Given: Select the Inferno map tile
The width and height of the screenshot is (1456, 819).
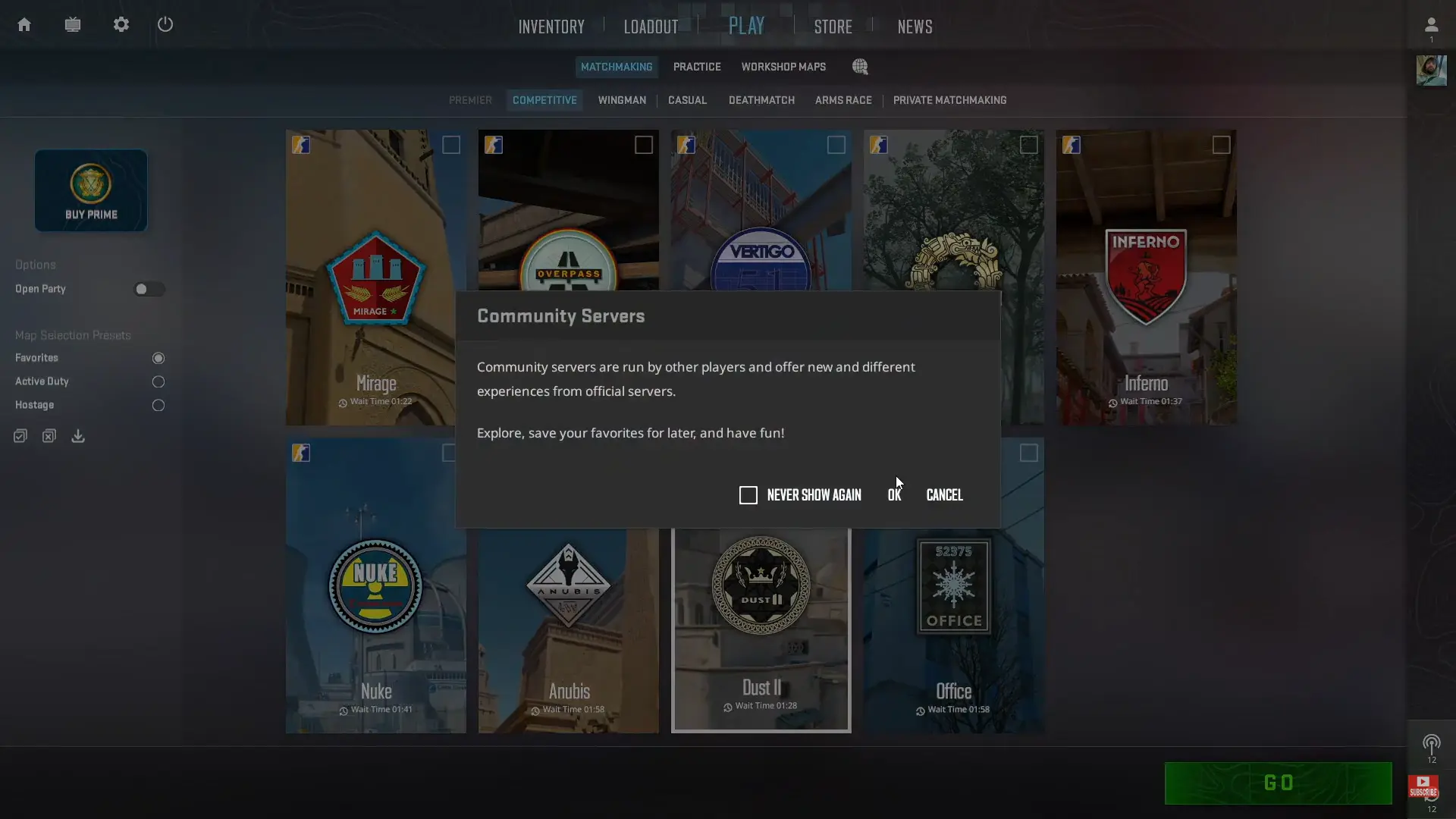Looking at the screenshot, I should coord(1146,278).
